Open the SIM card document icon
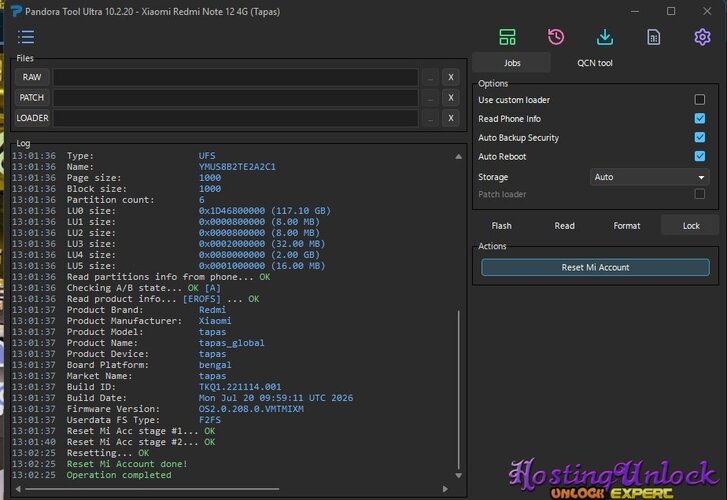The image size is (727, 500). 653,37
